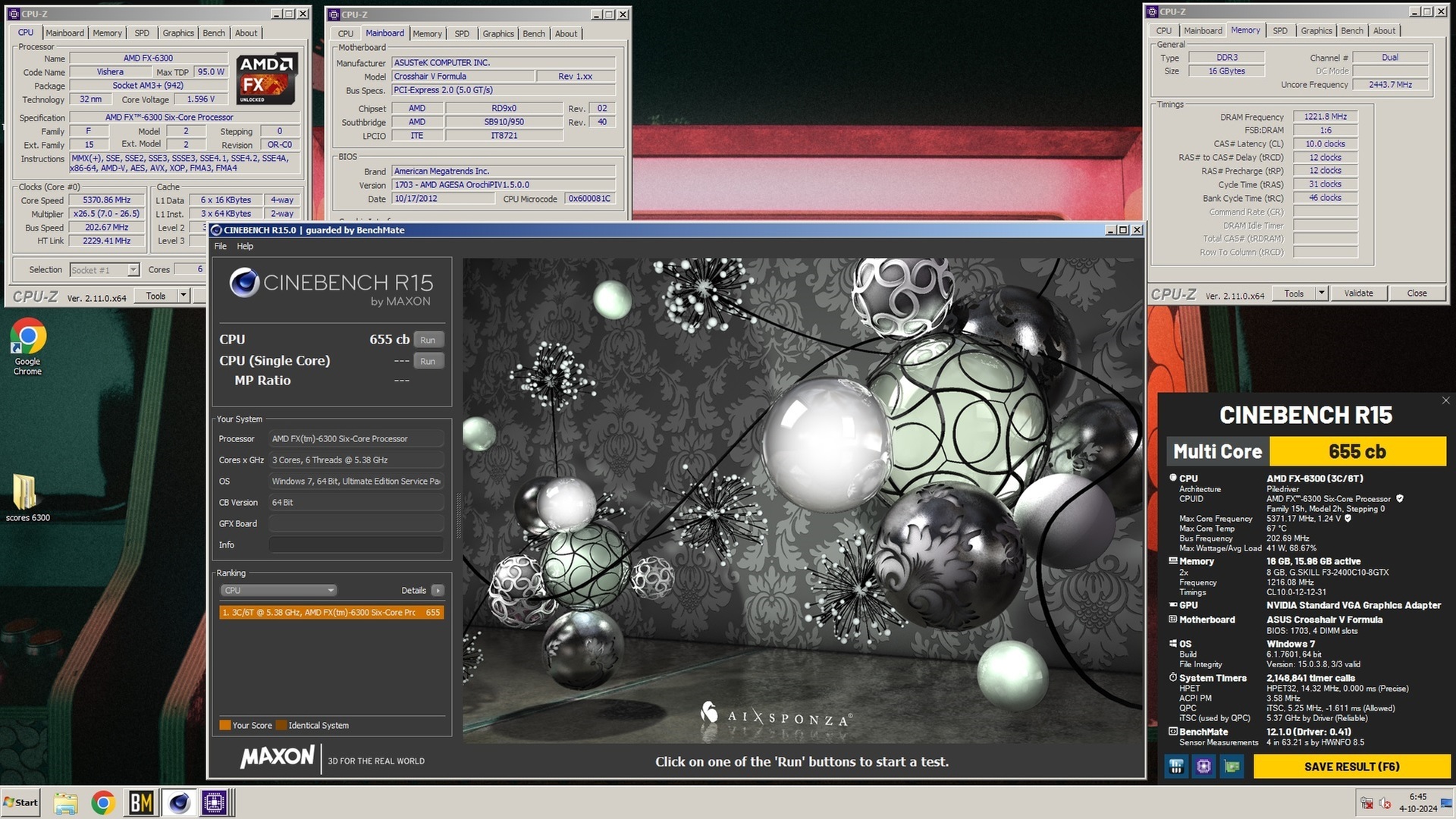1456x819 pixels.
Task: Click the Cinebench R15 logo icon
Action: 244,283
